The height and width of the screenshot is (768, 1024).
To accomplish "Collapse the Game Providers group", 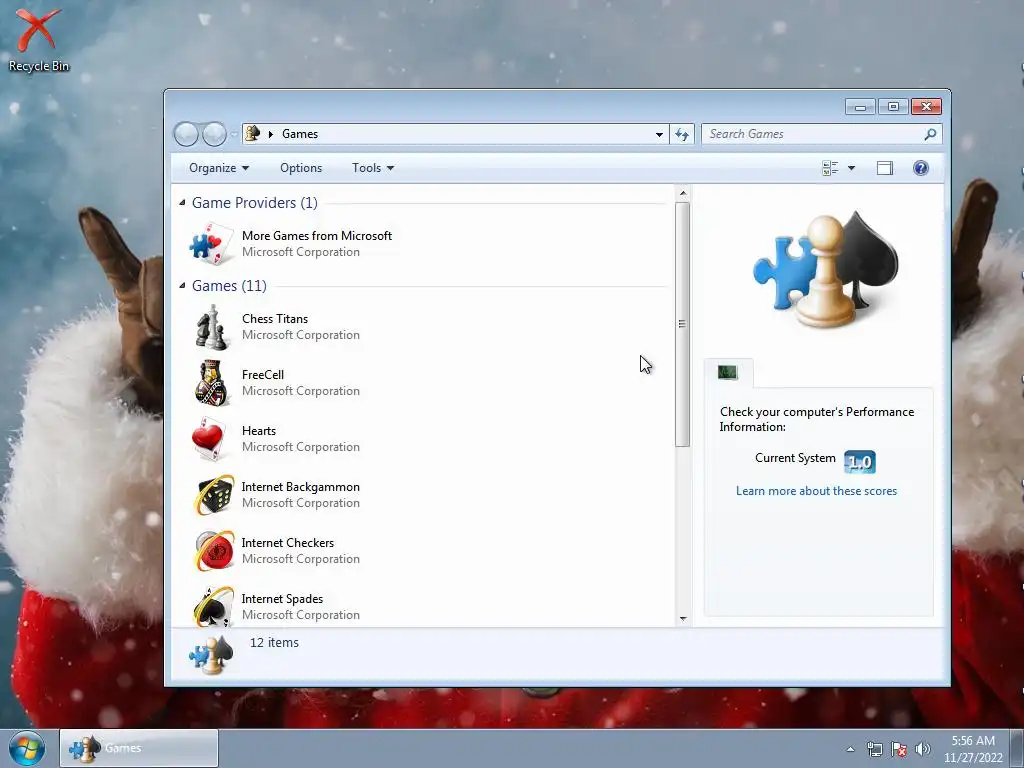I will click(182, 202).
